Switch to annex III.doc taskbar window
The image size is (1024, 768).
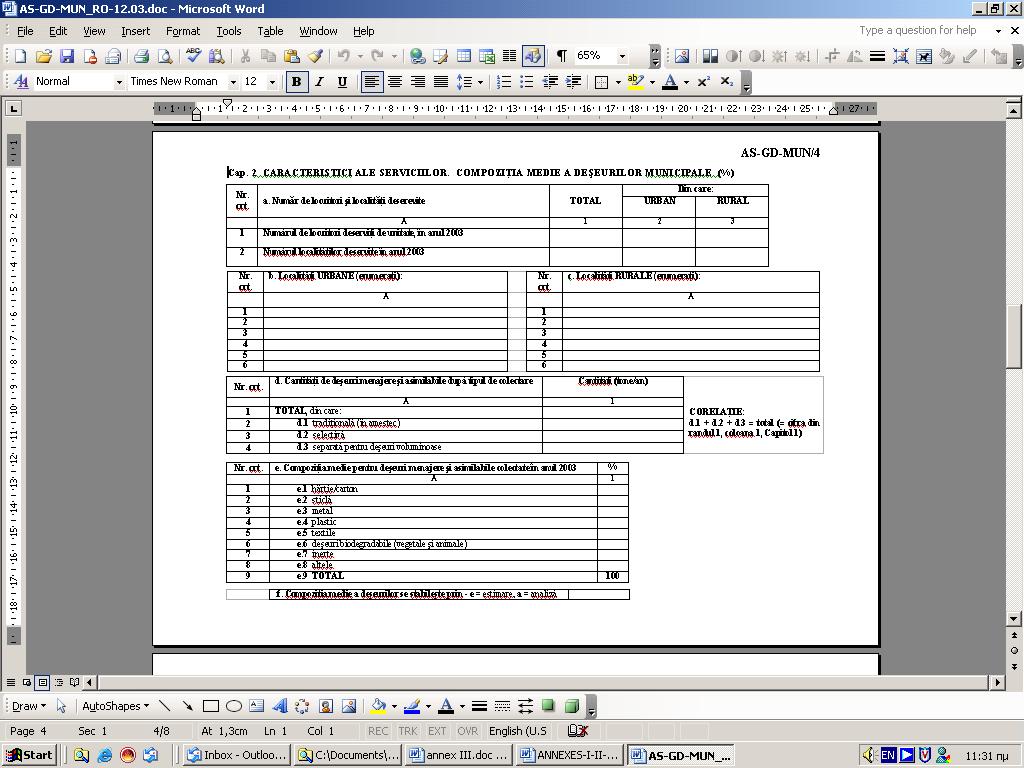[x=458, y=755]
